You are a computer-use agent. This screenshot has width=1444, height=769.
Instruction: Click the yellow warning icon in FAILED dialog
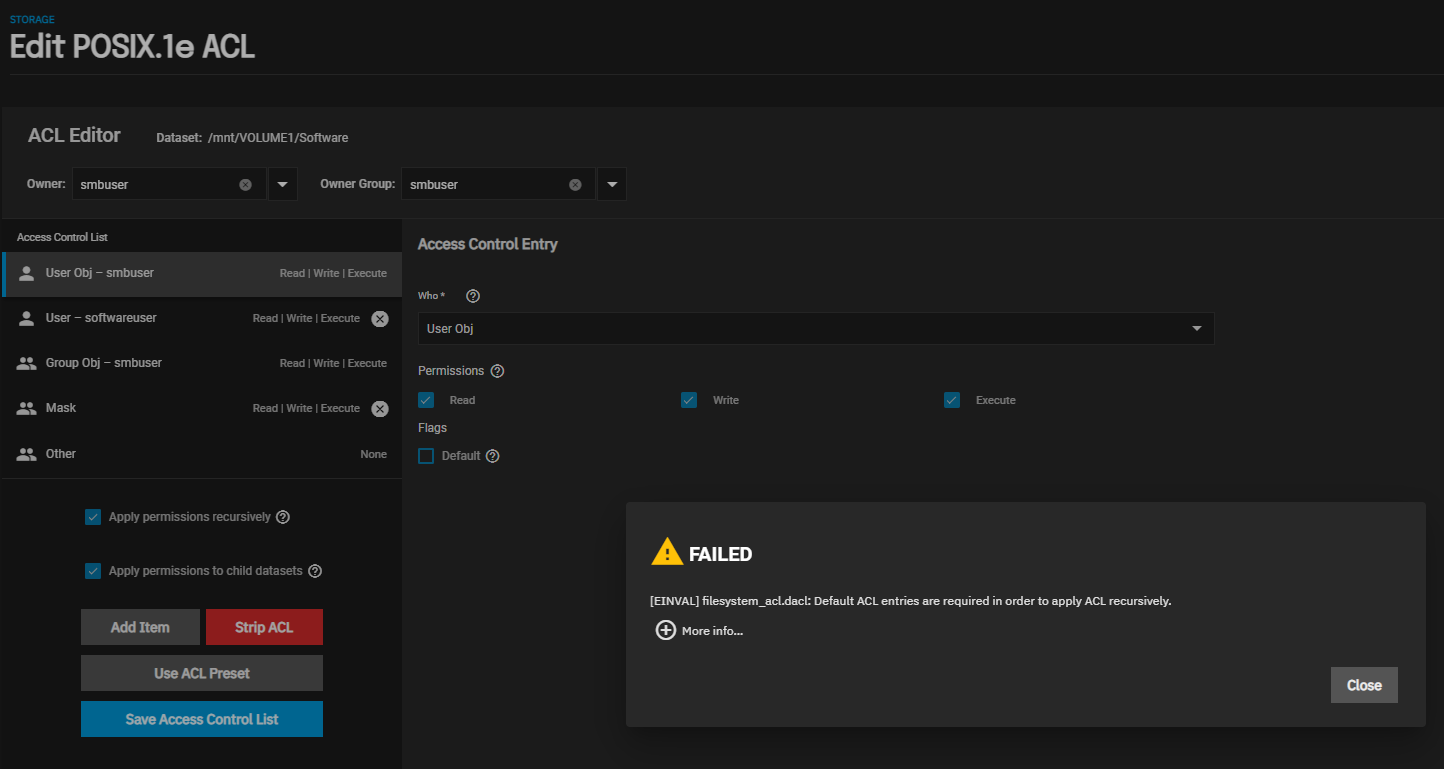click(667, 552)
